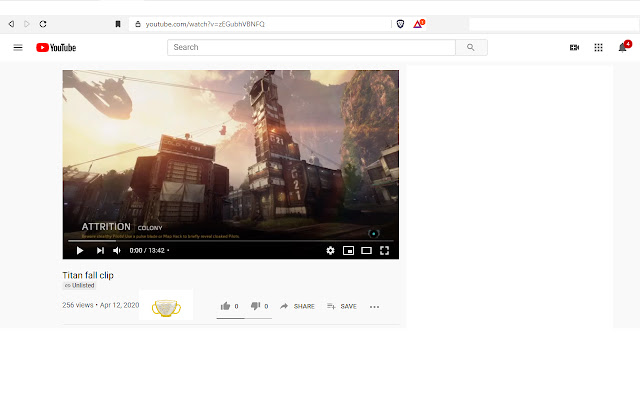Open the YouTube apps grid icon

point(598,47)
